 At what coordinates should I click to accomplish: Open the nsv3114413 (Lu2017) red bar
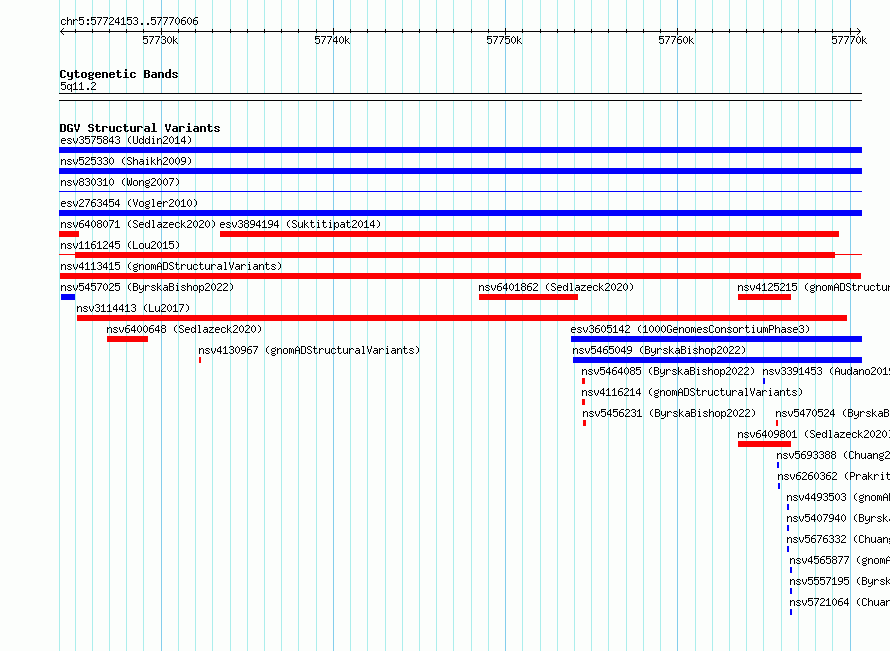tap(462, 318)
